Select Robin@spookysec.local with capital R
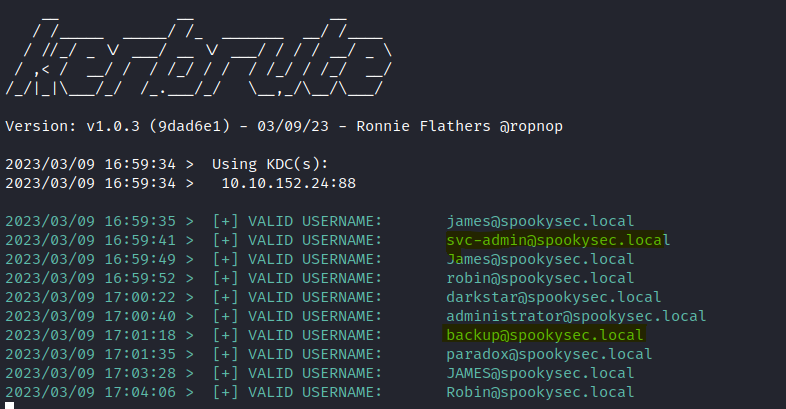Image resolution: width=786 pixels, height=409 pixels. click(x=540, y=392)
